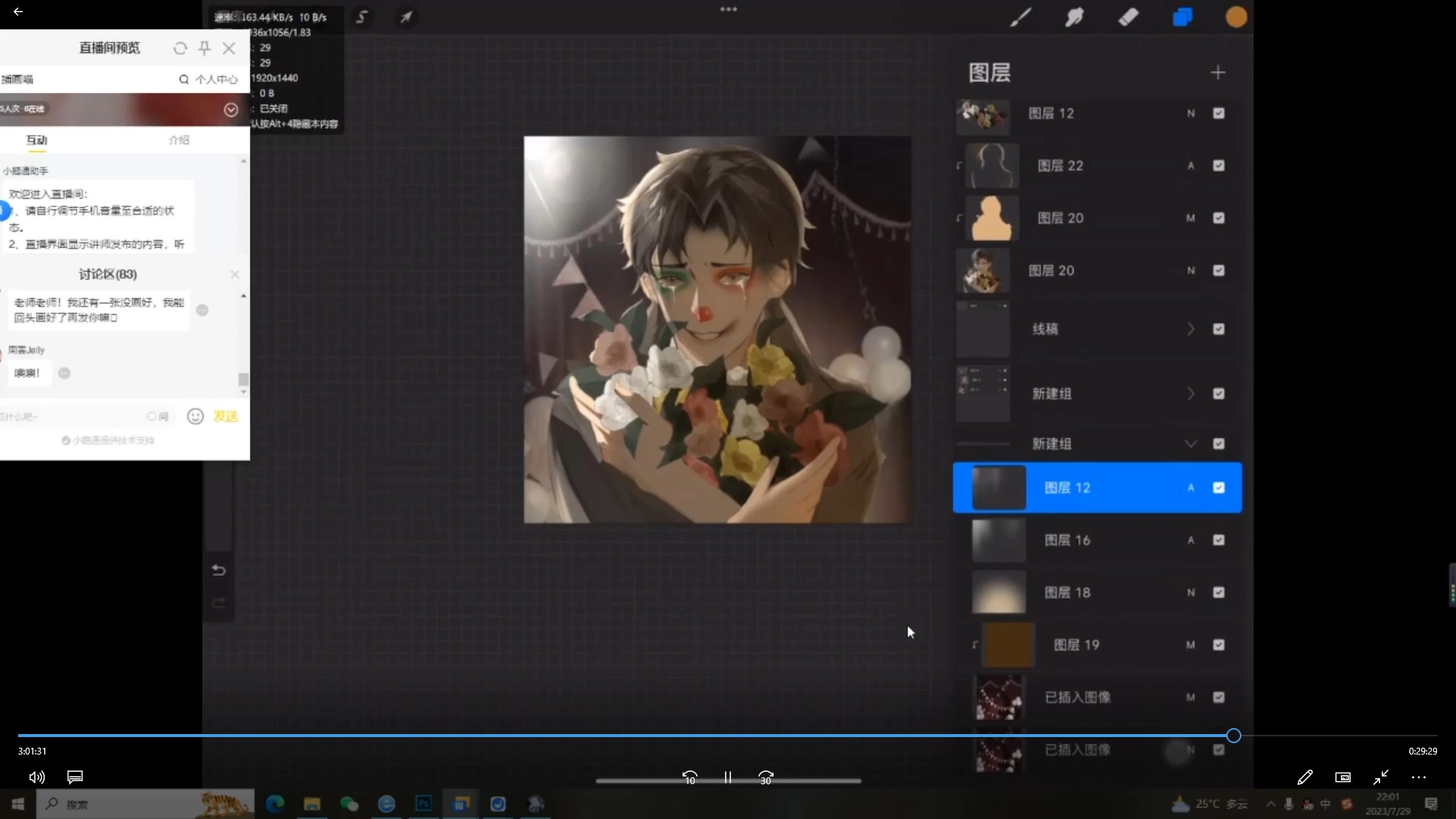This screenshot has width=1456, height=819.
Task: Add a new layer with plus icon
Action: (1217, 73)
